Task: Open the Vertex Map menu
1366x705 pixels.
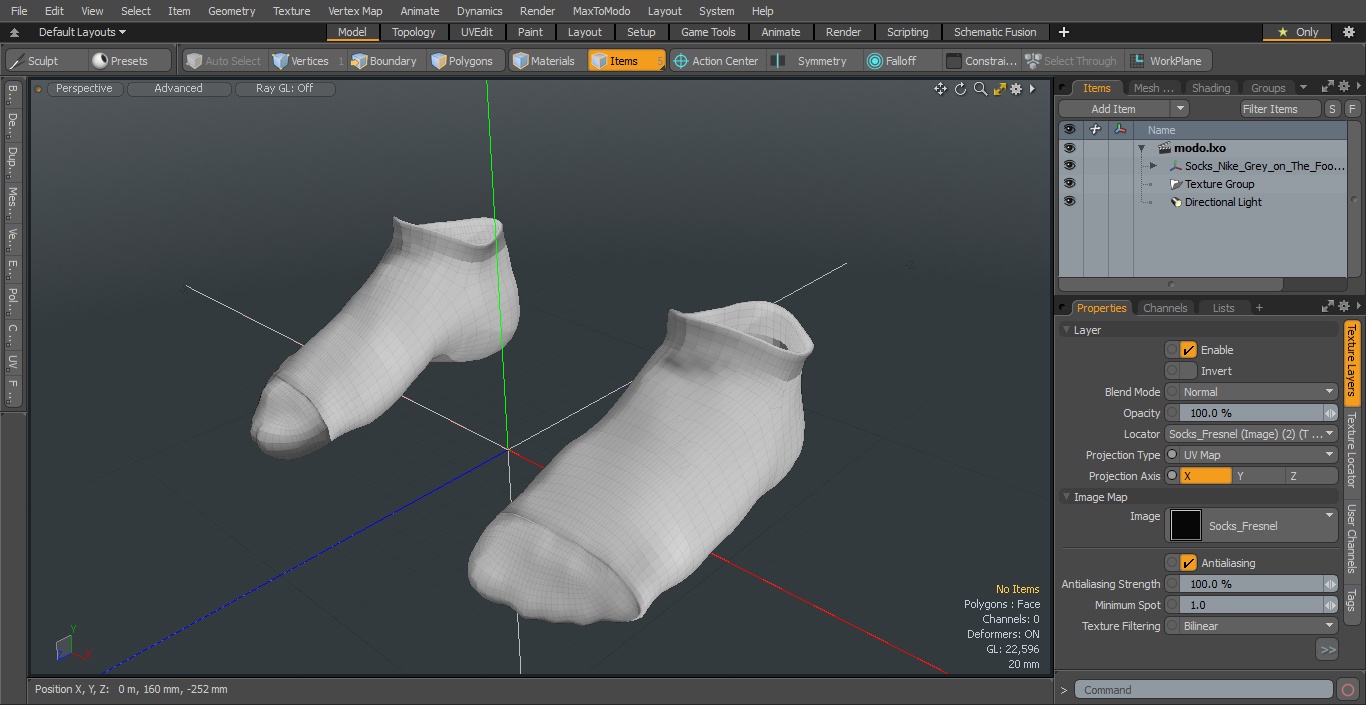Action: coord(355,11)
